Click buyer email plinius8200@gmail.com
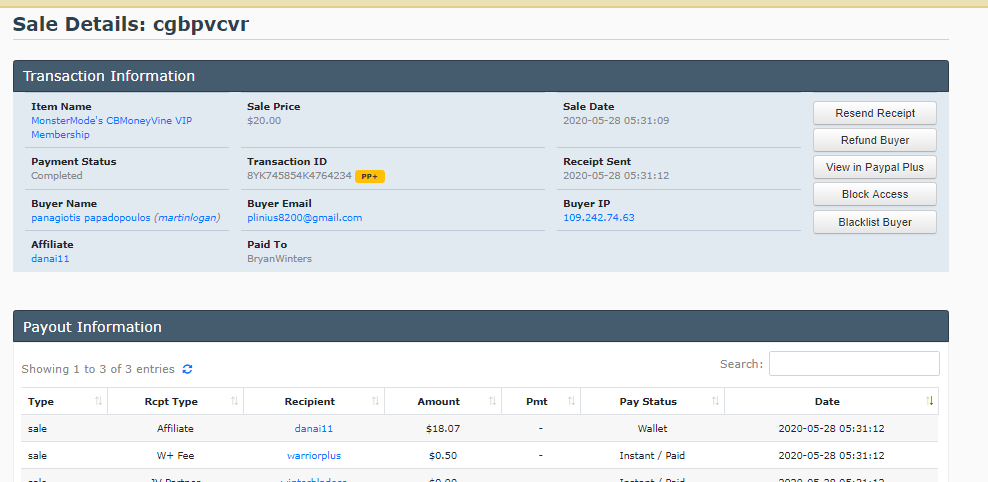This screenshot has height=482, width=988. click(x=304, y=218)
